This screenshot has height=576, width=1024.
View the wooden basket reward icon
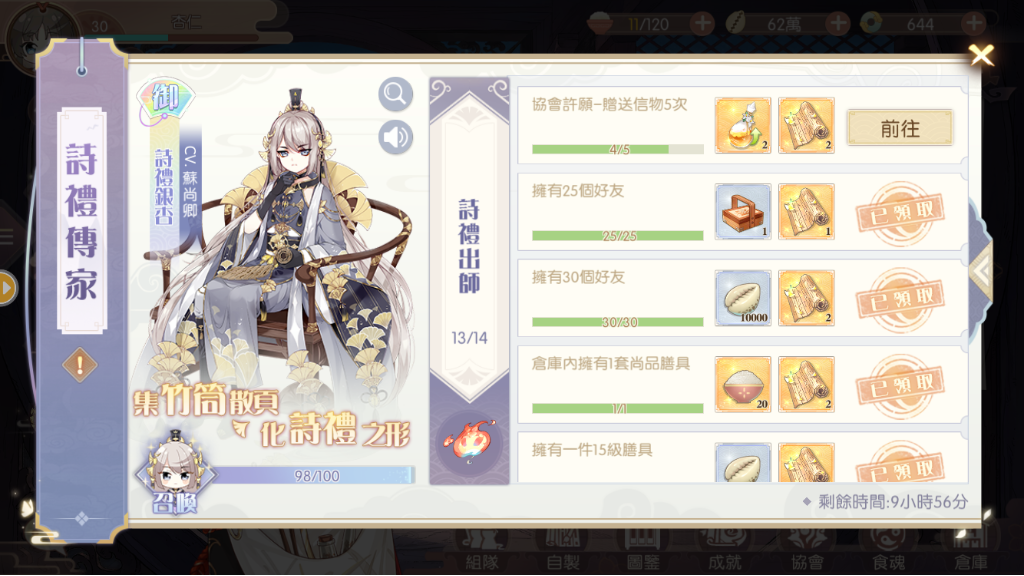743,212
